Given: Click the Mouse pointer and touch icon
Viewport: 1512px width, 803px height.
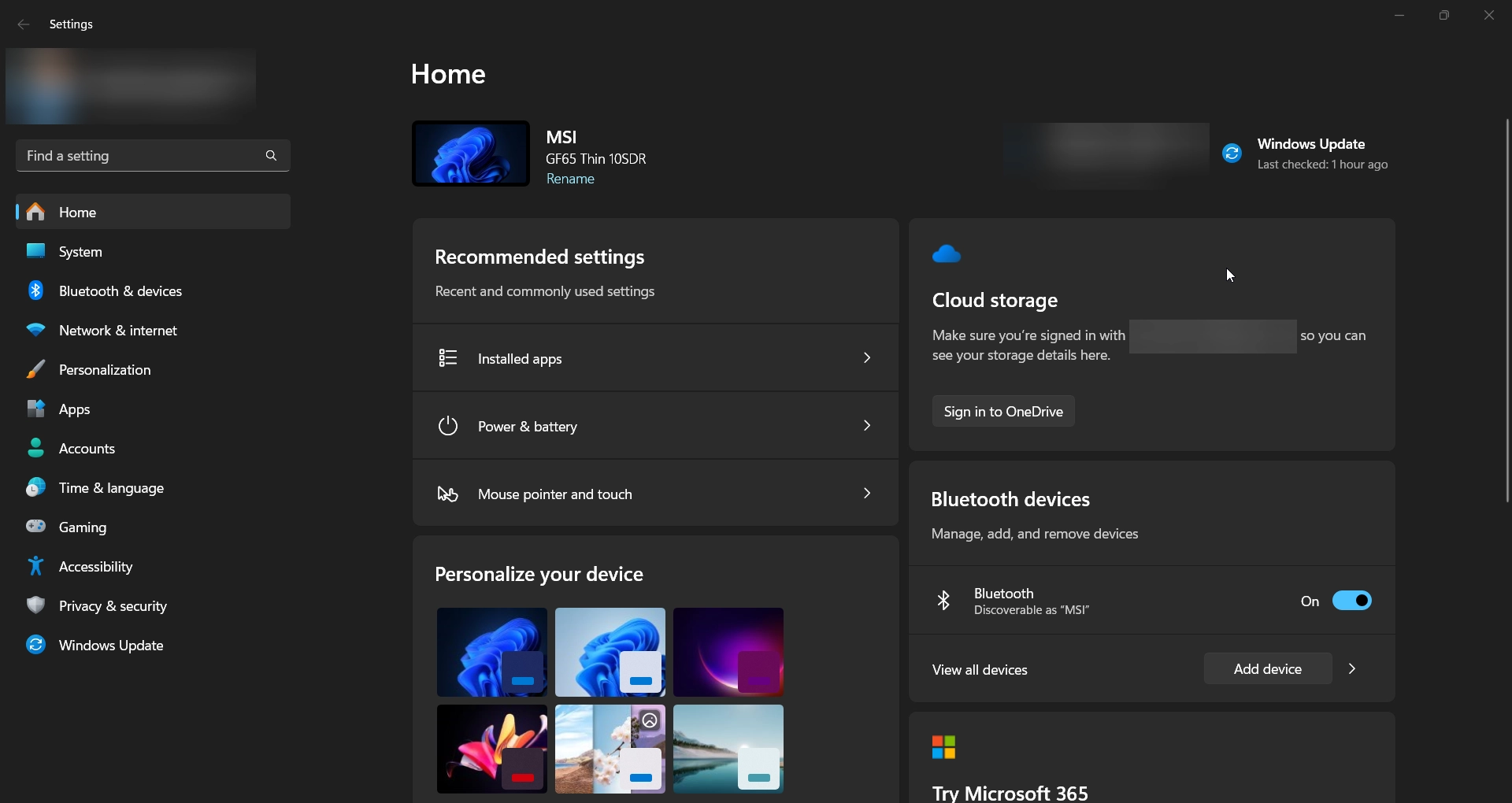Looking at the screenshot, I should point(448,494).
